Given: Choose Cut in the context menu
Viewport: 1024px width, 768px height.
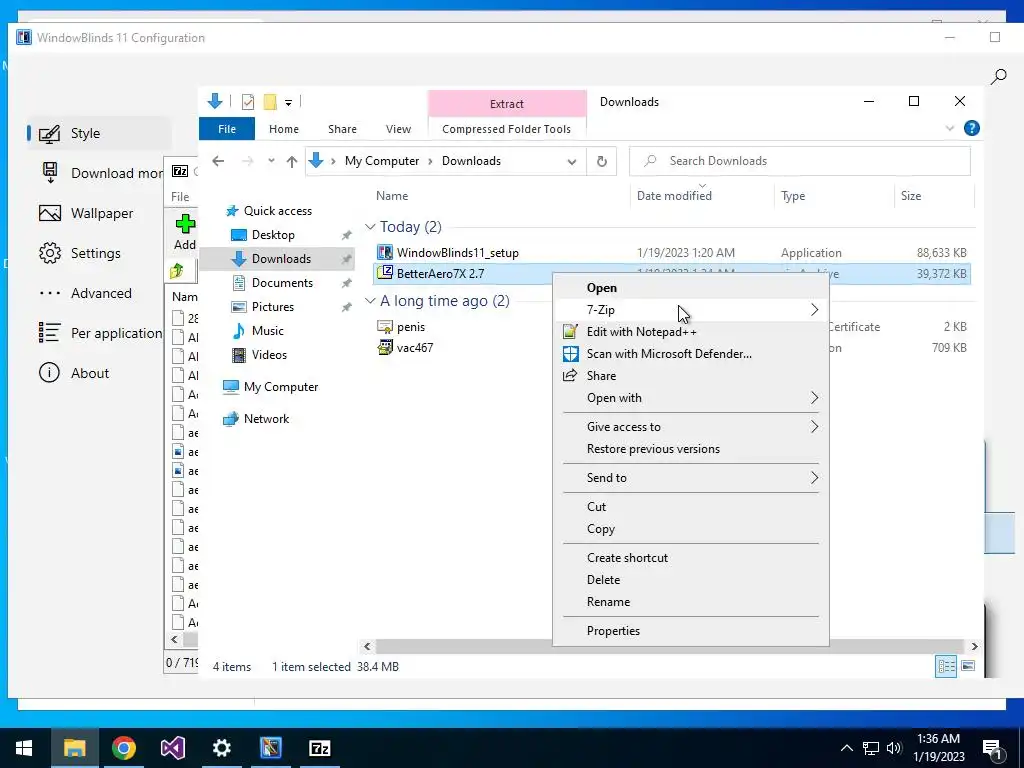Looking at the screenshot, I should 691,507.
